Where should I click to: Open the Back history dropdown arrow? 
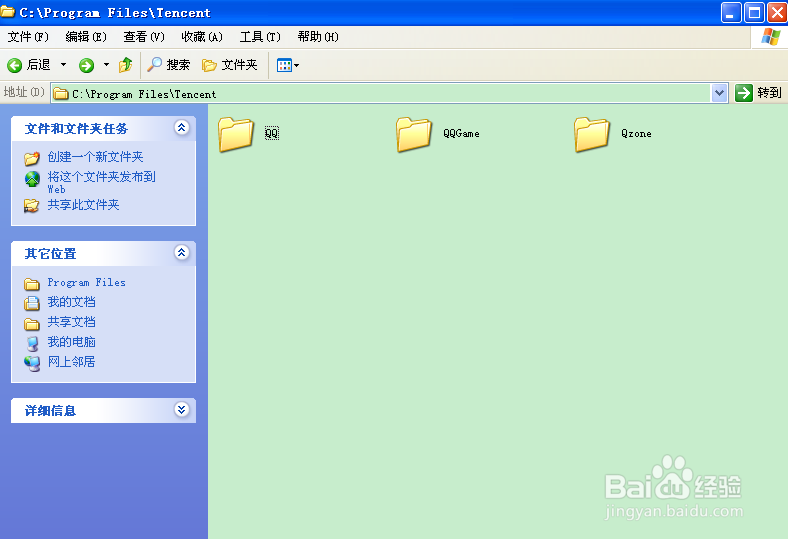[x=63, y=65]
